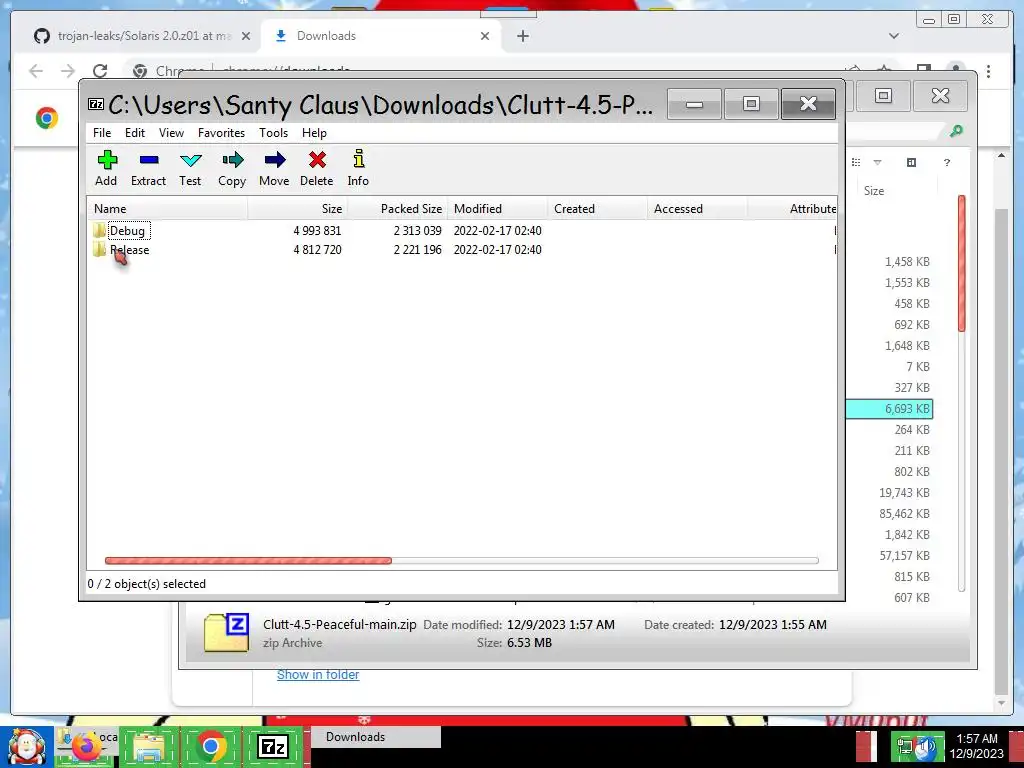Click the Start button with Santa icon

click(26, 746)
